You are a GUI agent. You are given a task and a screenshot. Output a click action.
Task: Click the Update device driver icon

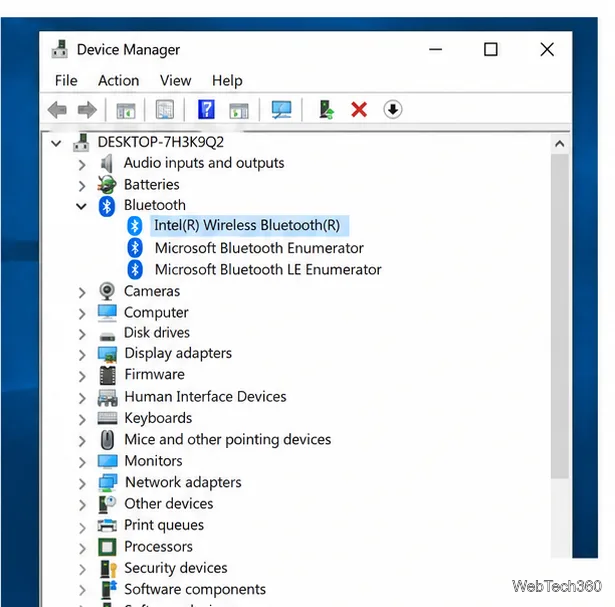point(326,110)
